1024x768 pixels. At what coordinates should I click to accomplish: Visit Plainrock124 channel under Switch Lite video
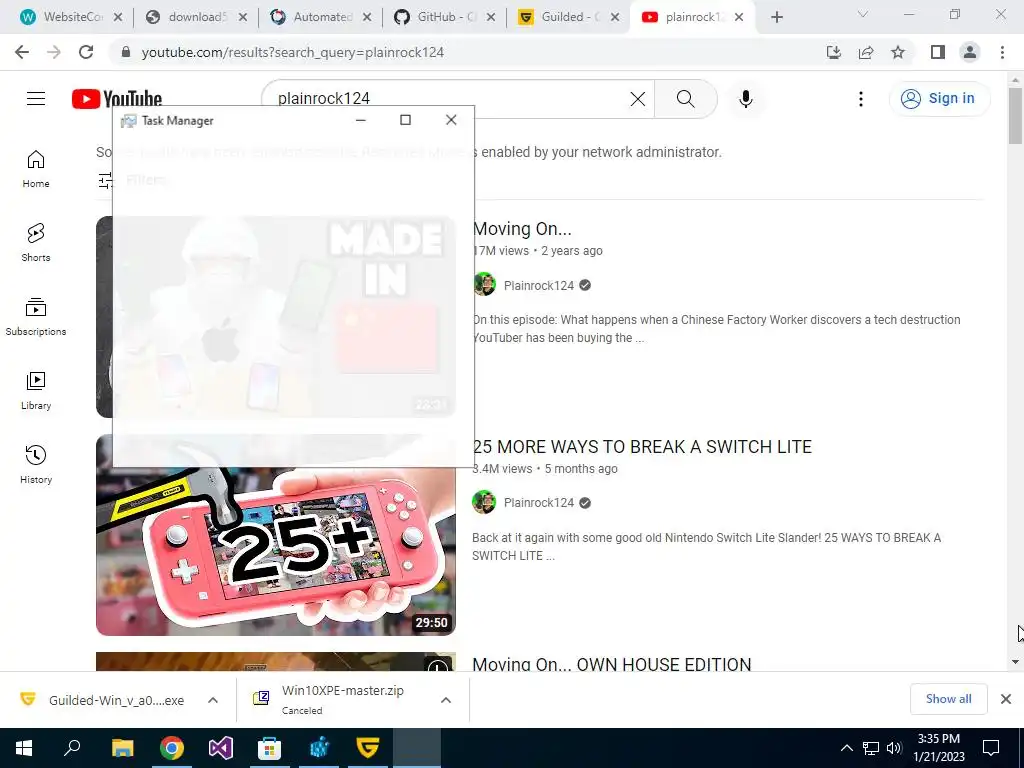(x=539, y=503)
